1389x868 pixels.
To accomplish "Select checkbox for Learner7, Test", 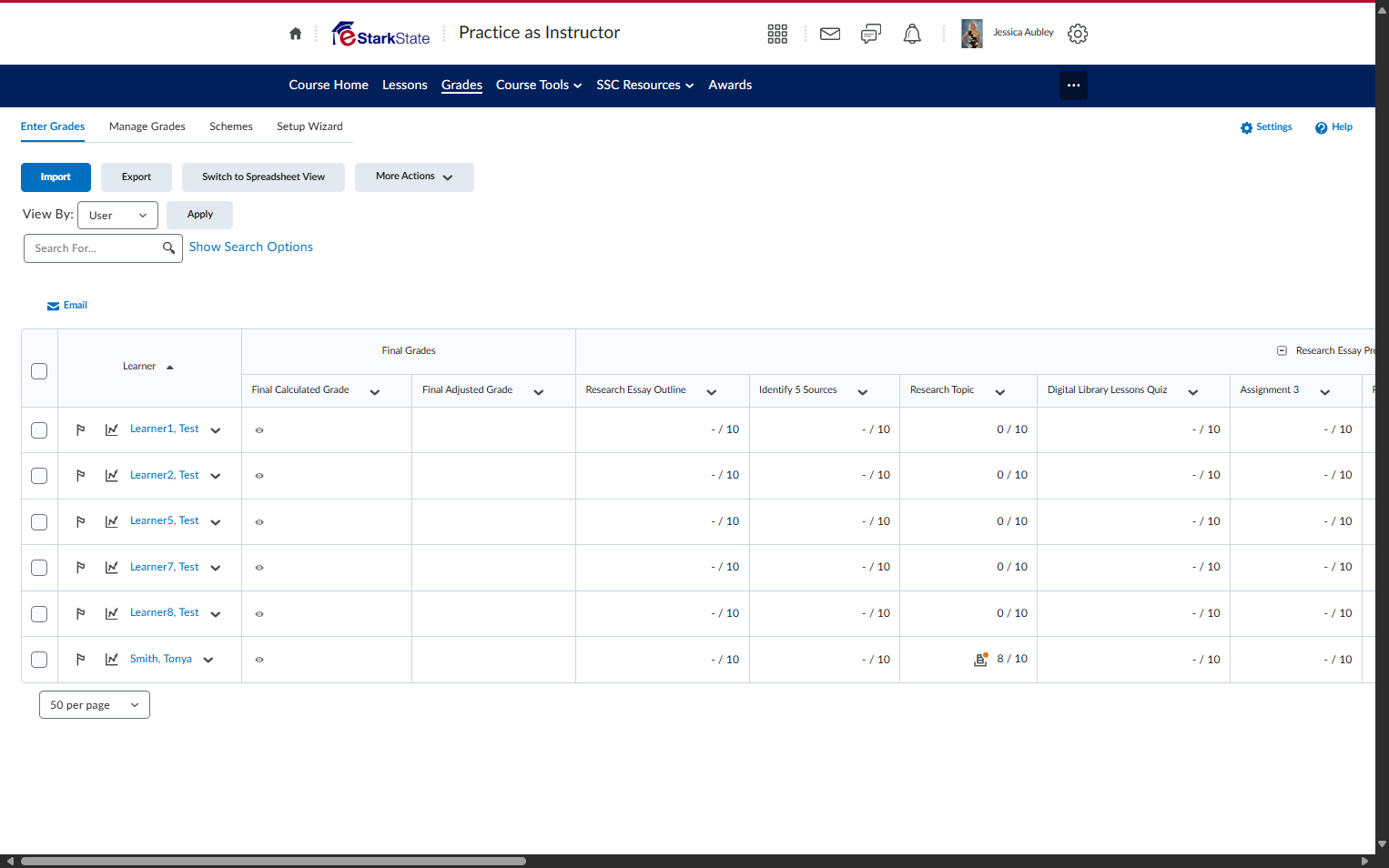I will [x=39, y=567].
